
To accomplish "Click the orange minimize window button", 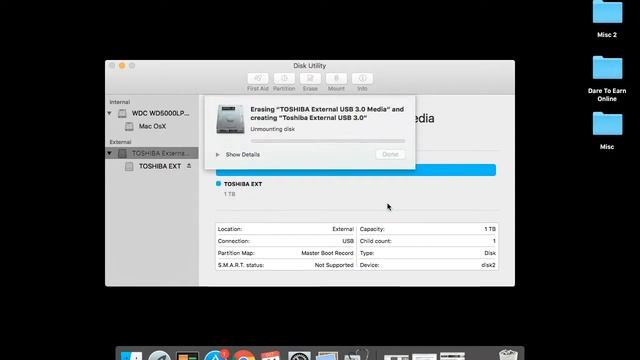I will [122, 65].
